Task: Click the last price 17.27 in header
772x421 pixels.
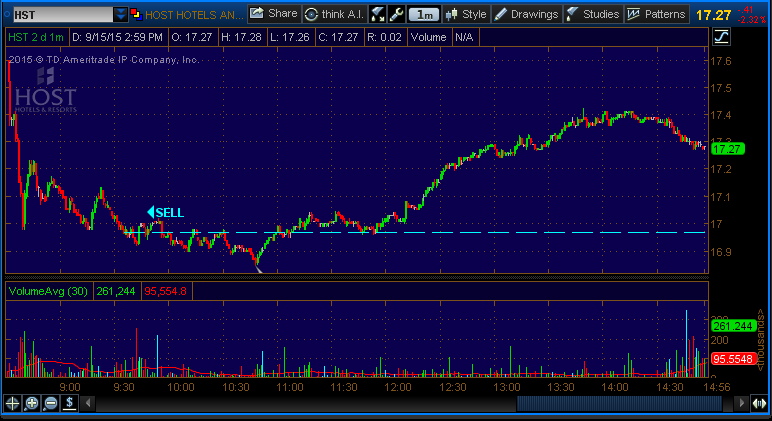Action: click(x=713, y=15)
